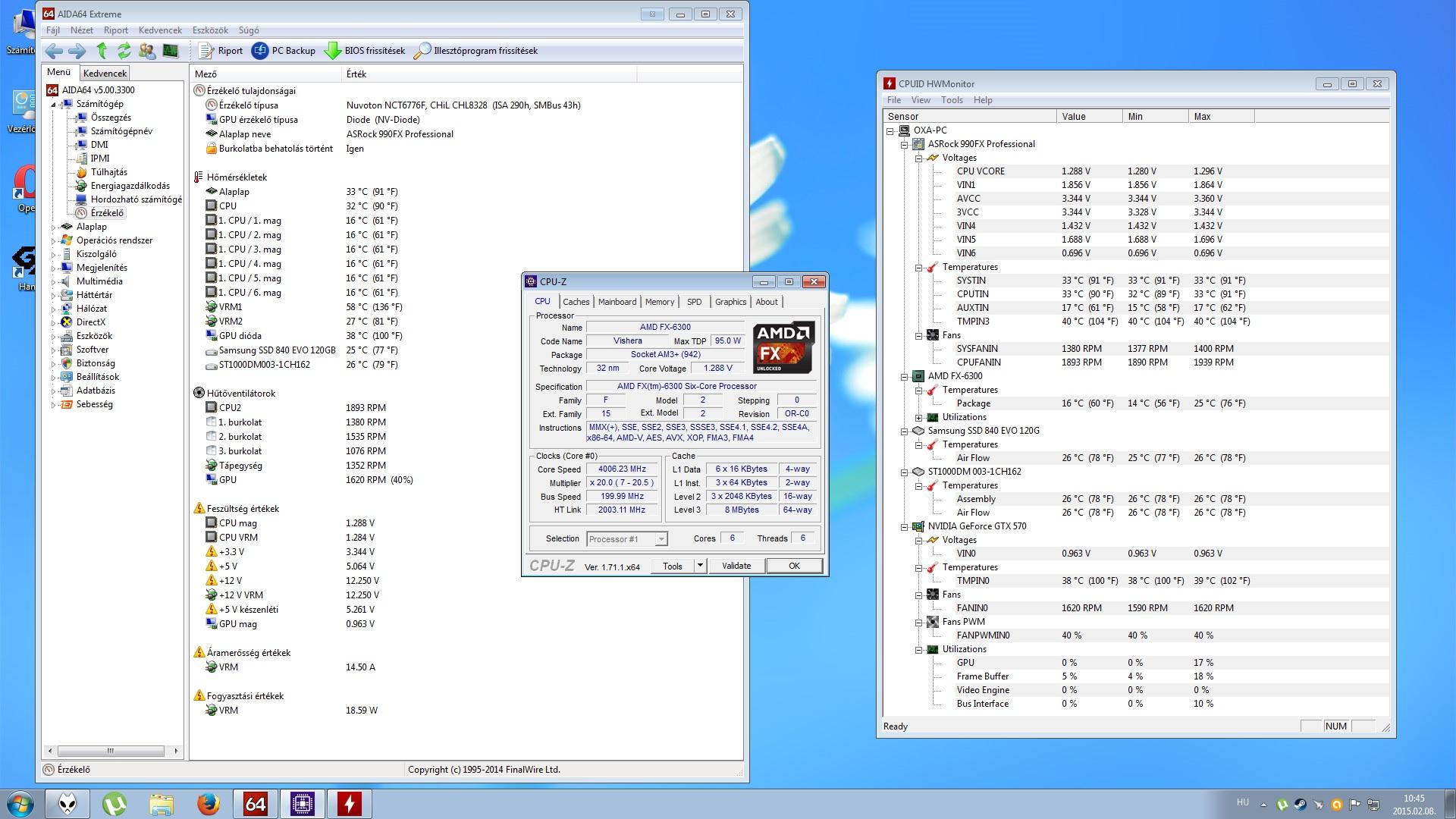1456x819 pixels.
Task: Select the GPU dióda temperature row
Action: click(466, 336)
